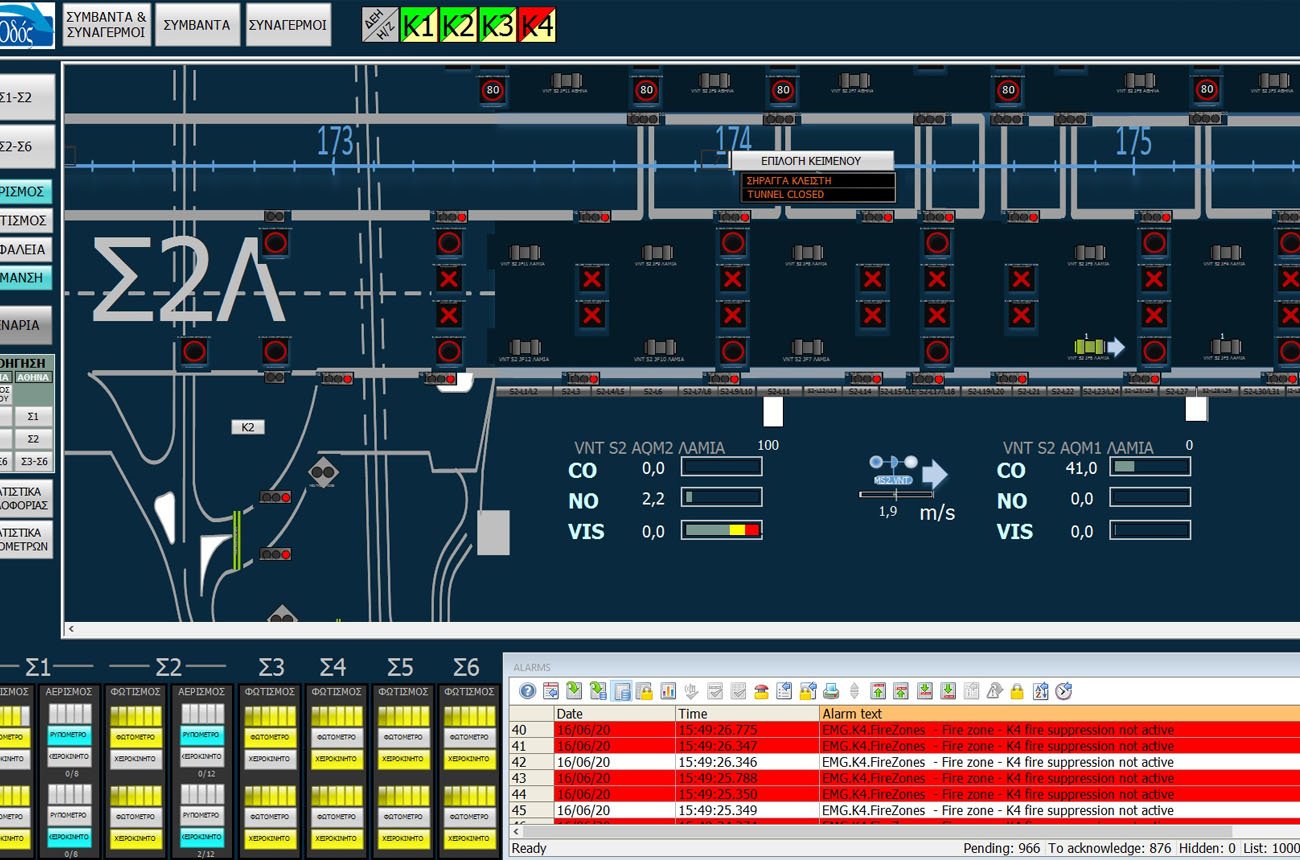1300x860 pixels.
Task: Click the K2 label on the map
Action: coord(248,427)
